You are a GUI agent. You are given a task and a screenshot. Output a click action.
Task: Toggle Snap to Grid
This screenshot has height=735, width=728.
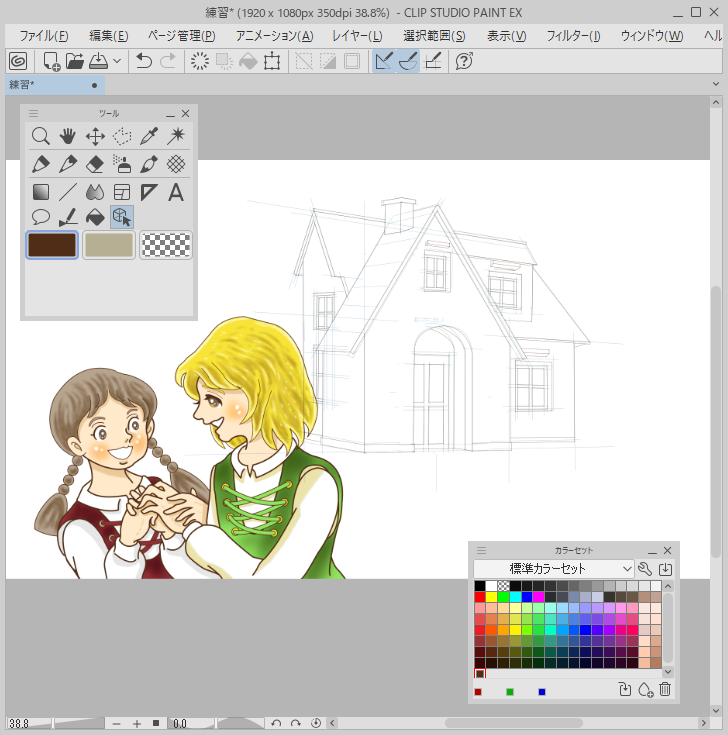coord(433,61)
